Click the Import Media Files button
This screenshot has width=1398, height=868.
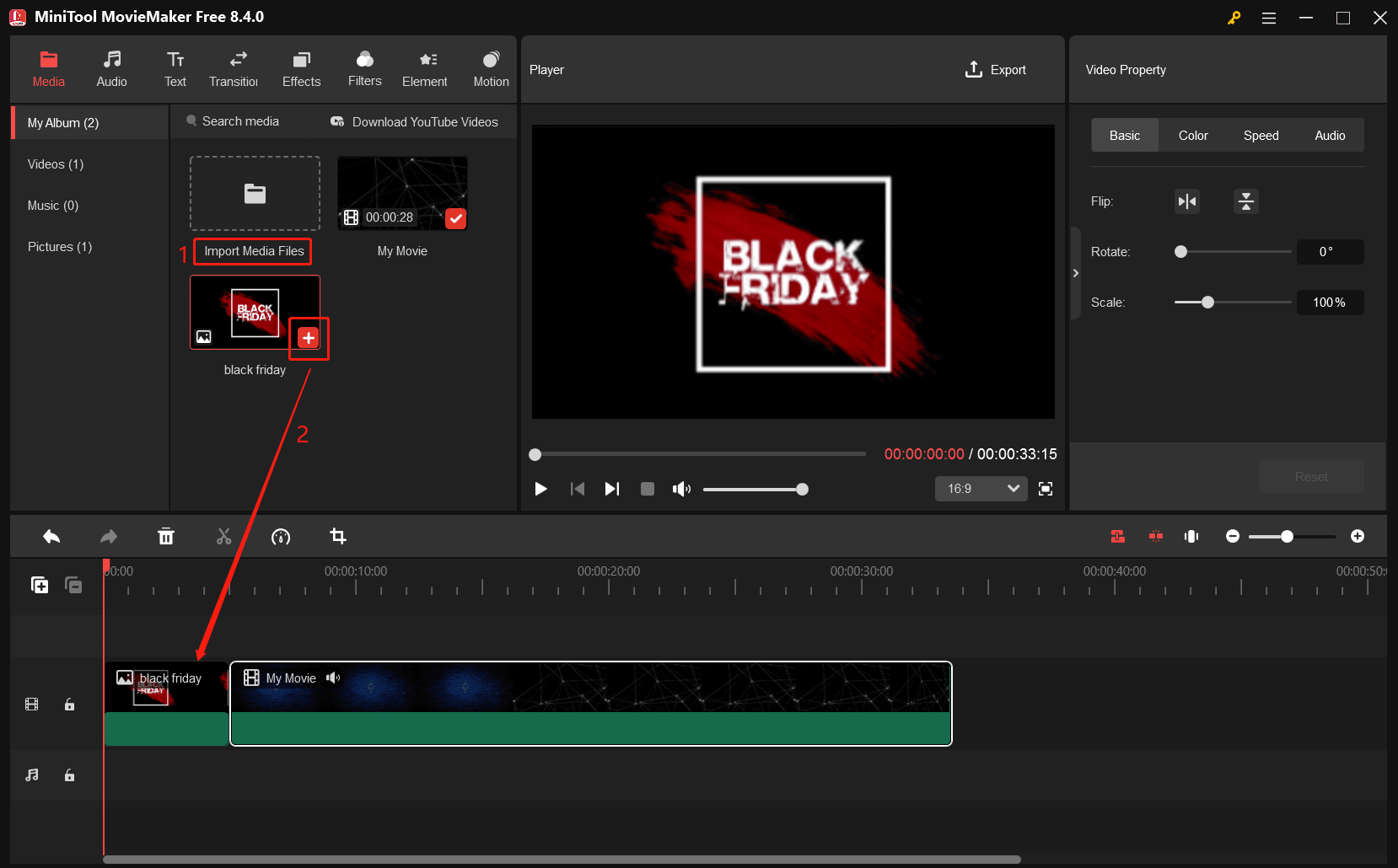point(251,251)
